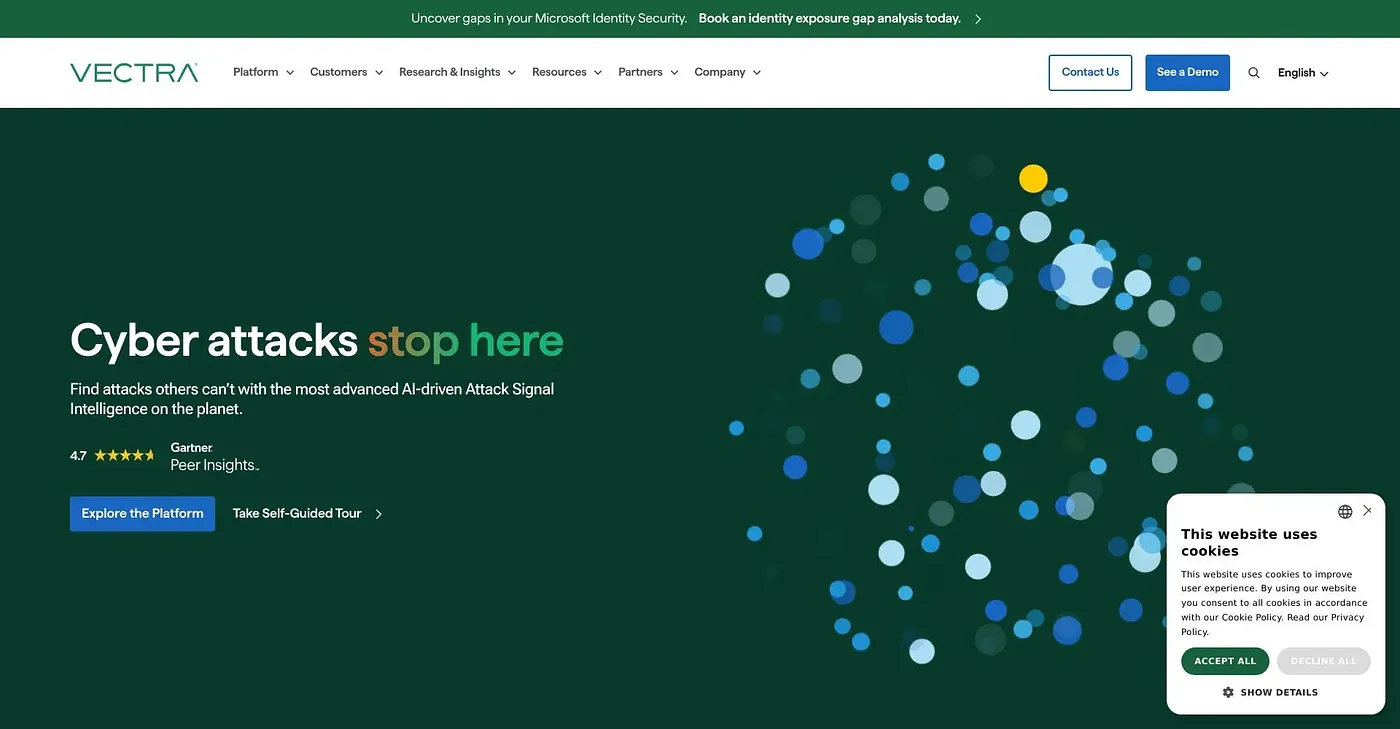Click the Gartner Peer Insights label

tap(214, 457)
